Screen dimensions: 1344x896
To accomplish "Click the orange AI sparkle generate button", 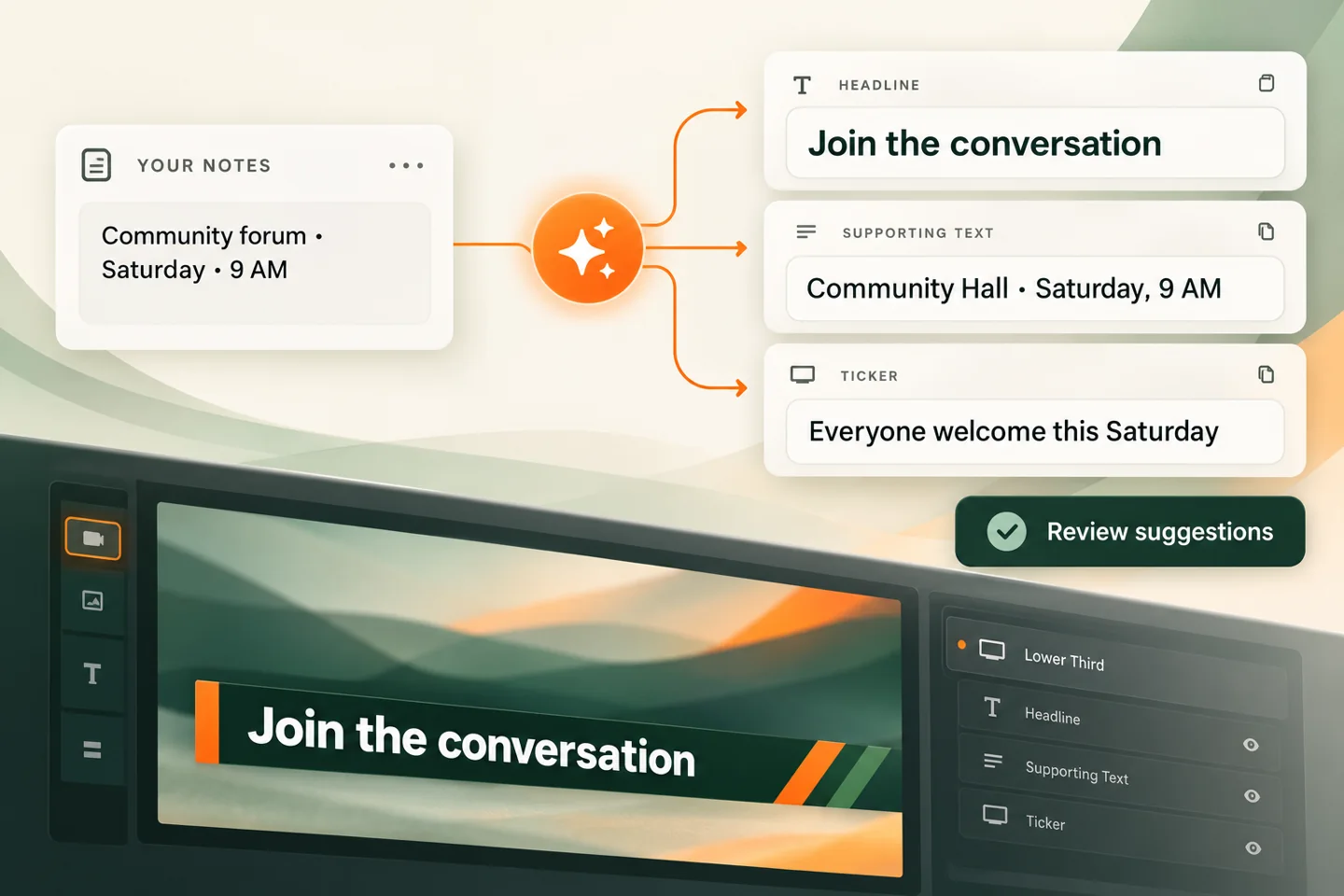I will pyautogui.click(x=588, y=248).
